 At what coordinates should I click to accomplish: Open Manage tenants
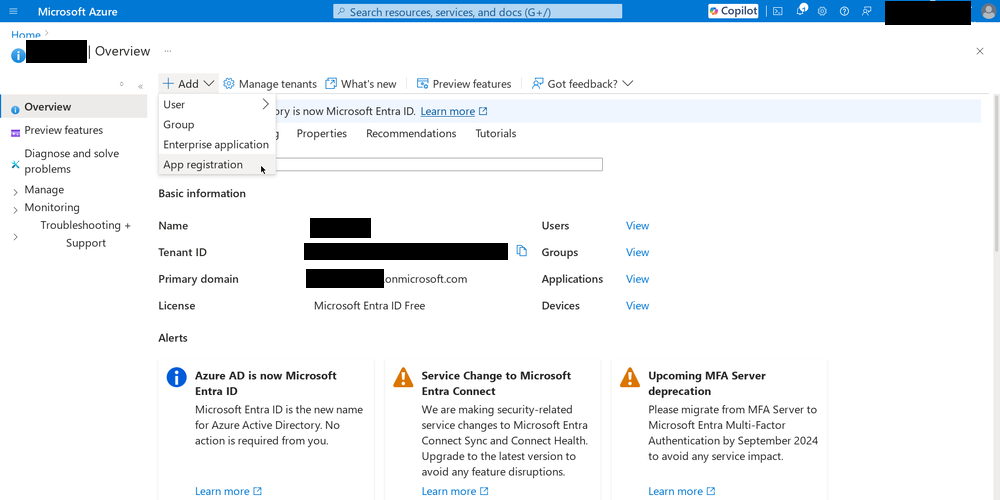269,84
